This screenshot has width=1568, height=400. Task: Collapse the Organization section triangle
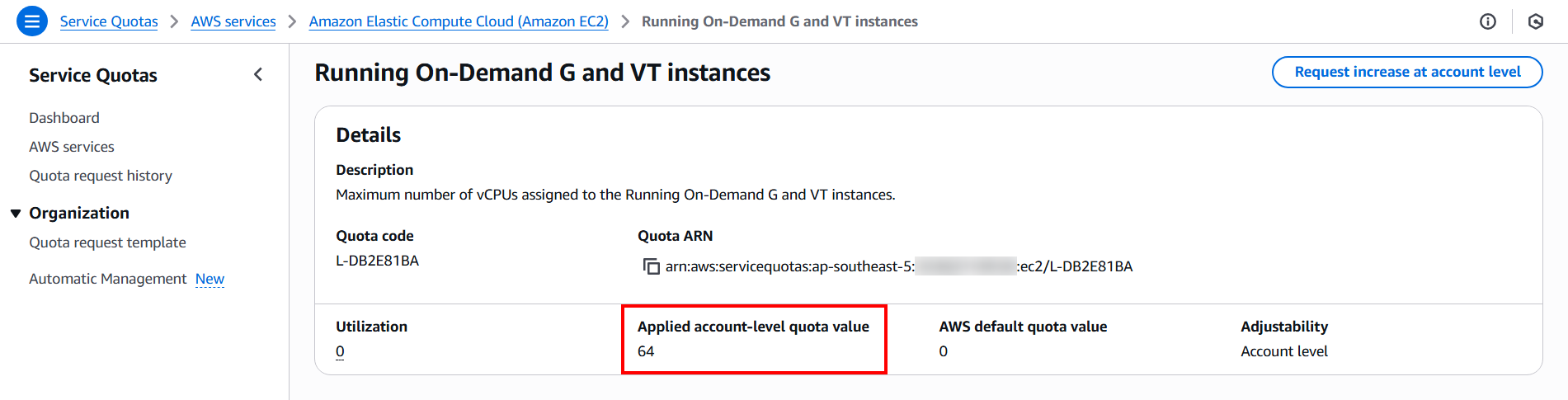[15, 214]
